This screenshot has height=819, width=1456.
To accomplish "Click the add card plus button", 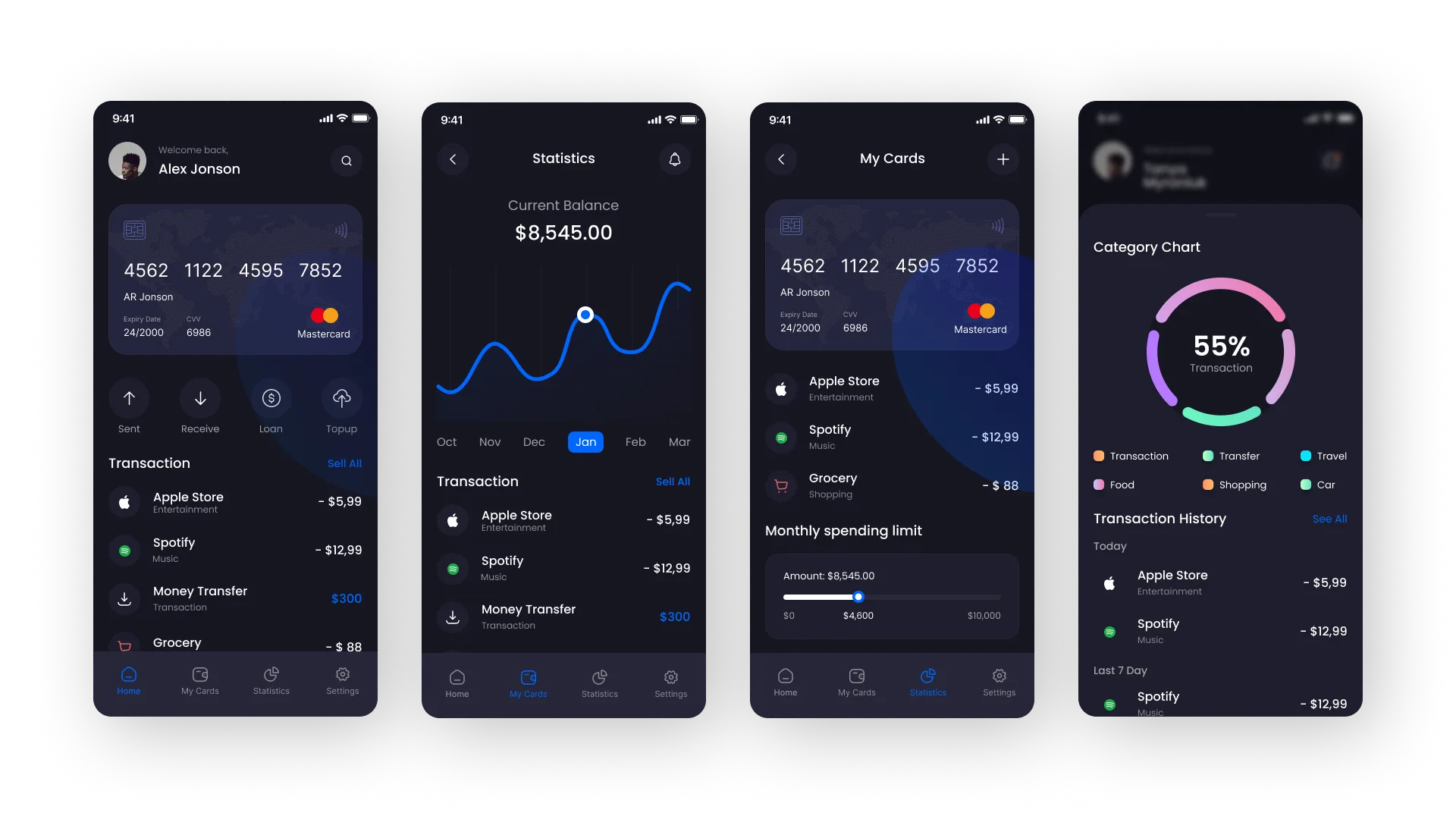I will point(1003,159).
